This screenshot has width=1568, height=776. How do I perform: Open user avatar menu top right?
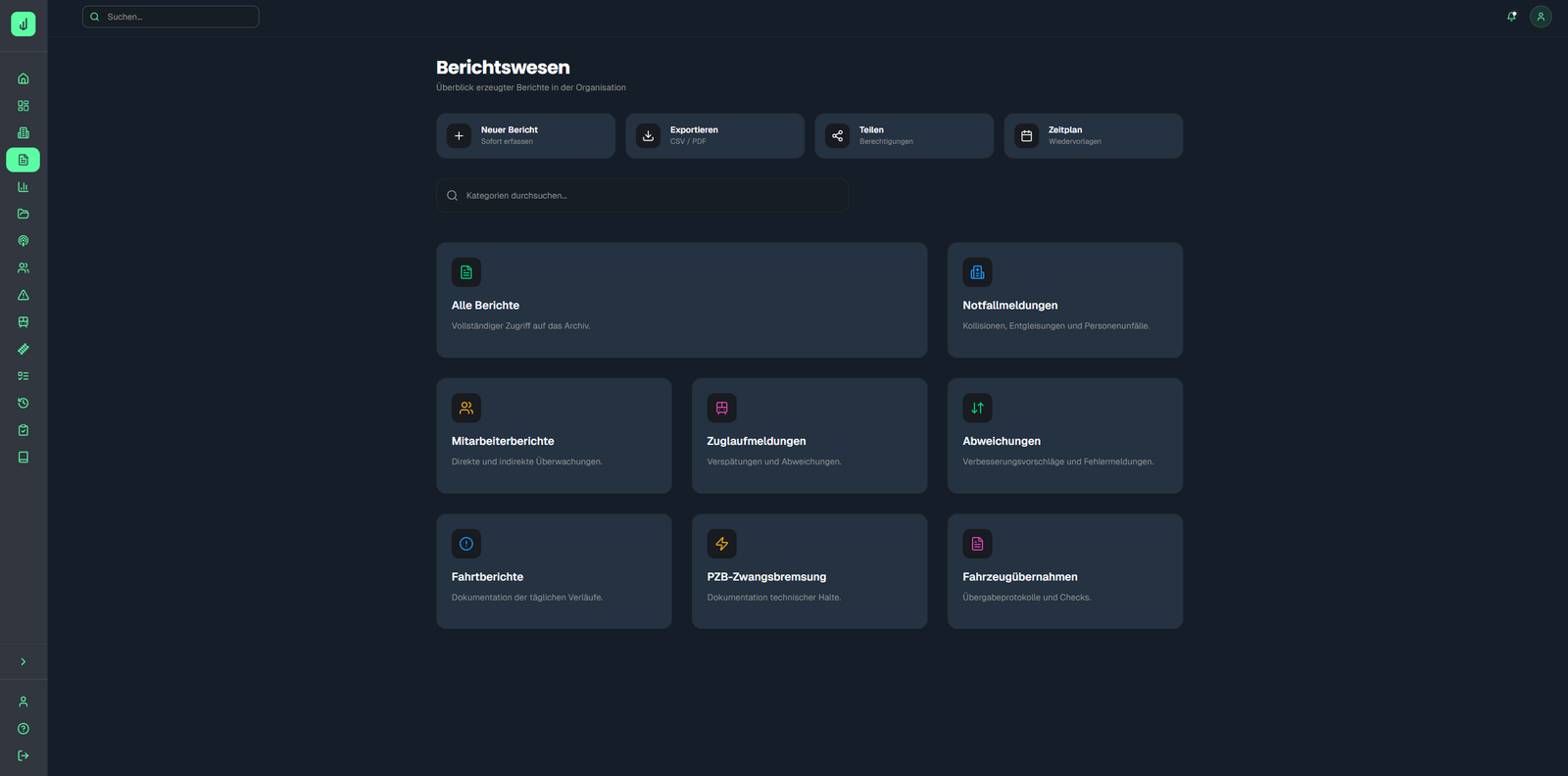pos(1541,17)
